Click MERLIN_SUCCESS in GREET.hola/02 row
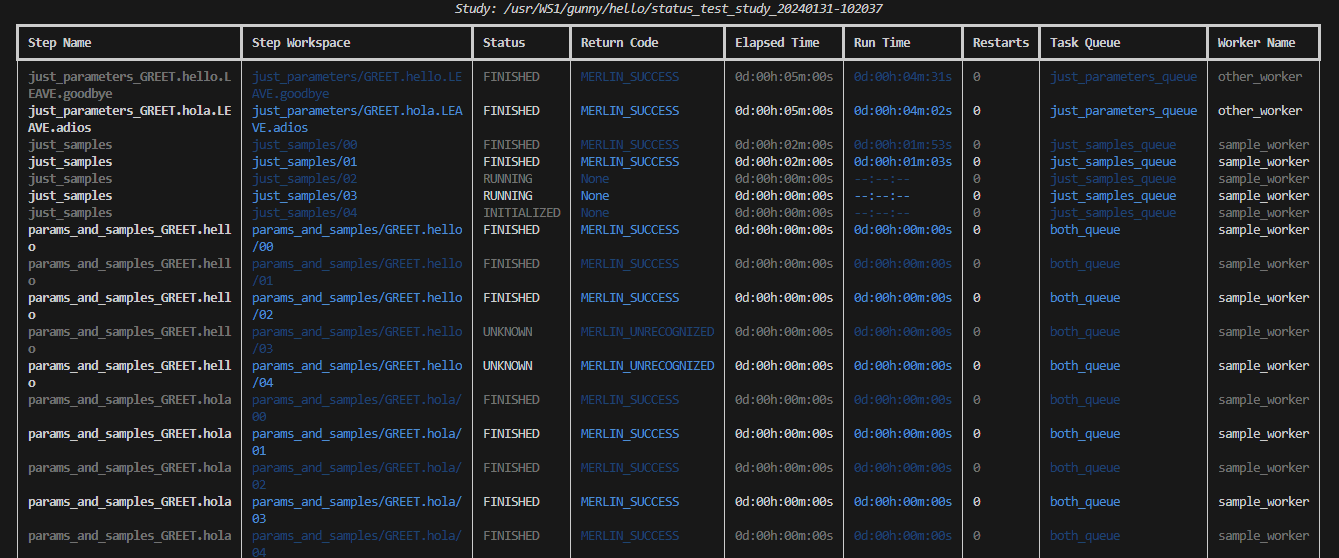The width and height of the screenshot is (1339, 558). (x=630, y=468)
